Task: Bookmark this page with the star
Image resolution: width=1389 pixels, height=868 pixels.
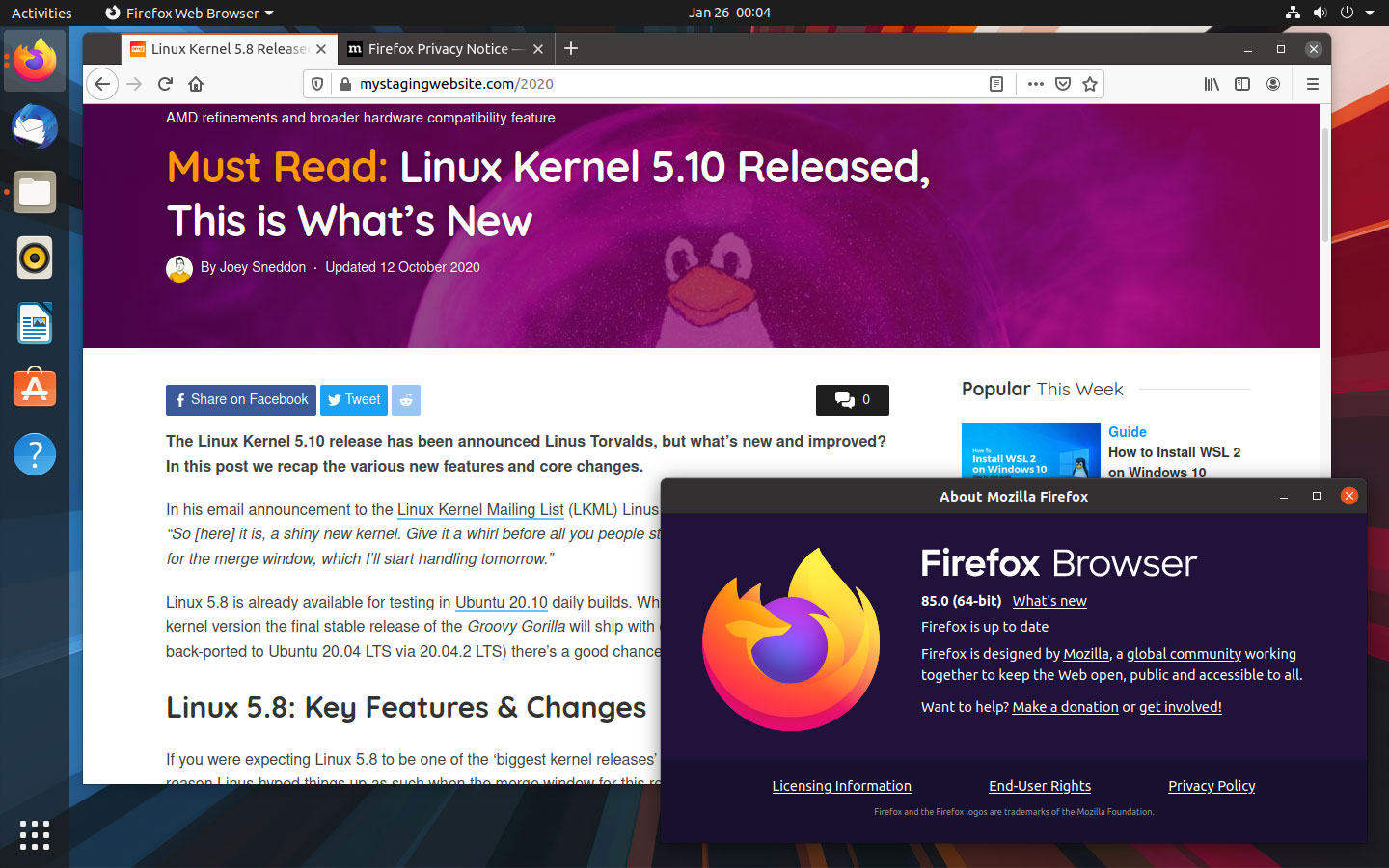Action: coord(1090,84)
